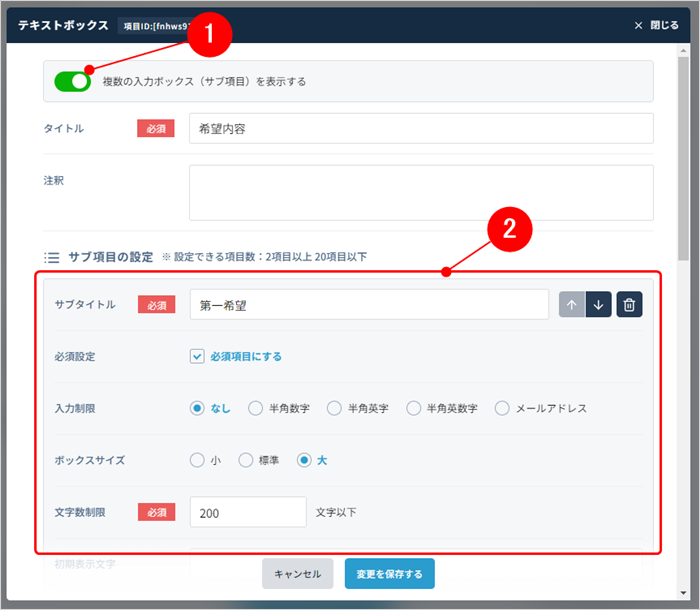This screenshot has height=610, width=700.
Task: Click the サブ項目の設定 heading
Action: click(111, 257)
